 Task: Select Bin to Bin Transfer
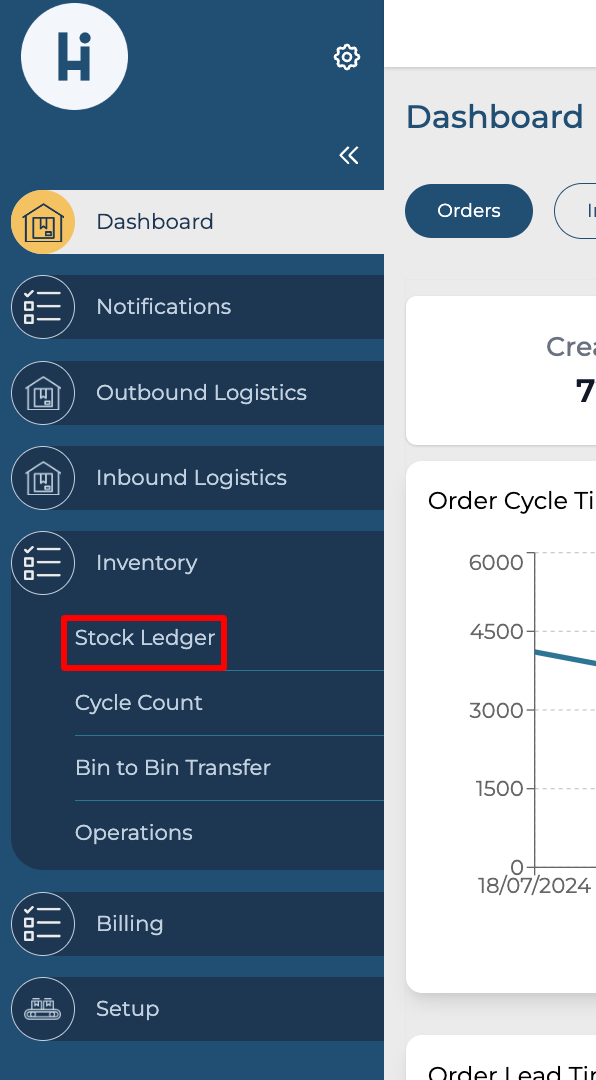172,768
